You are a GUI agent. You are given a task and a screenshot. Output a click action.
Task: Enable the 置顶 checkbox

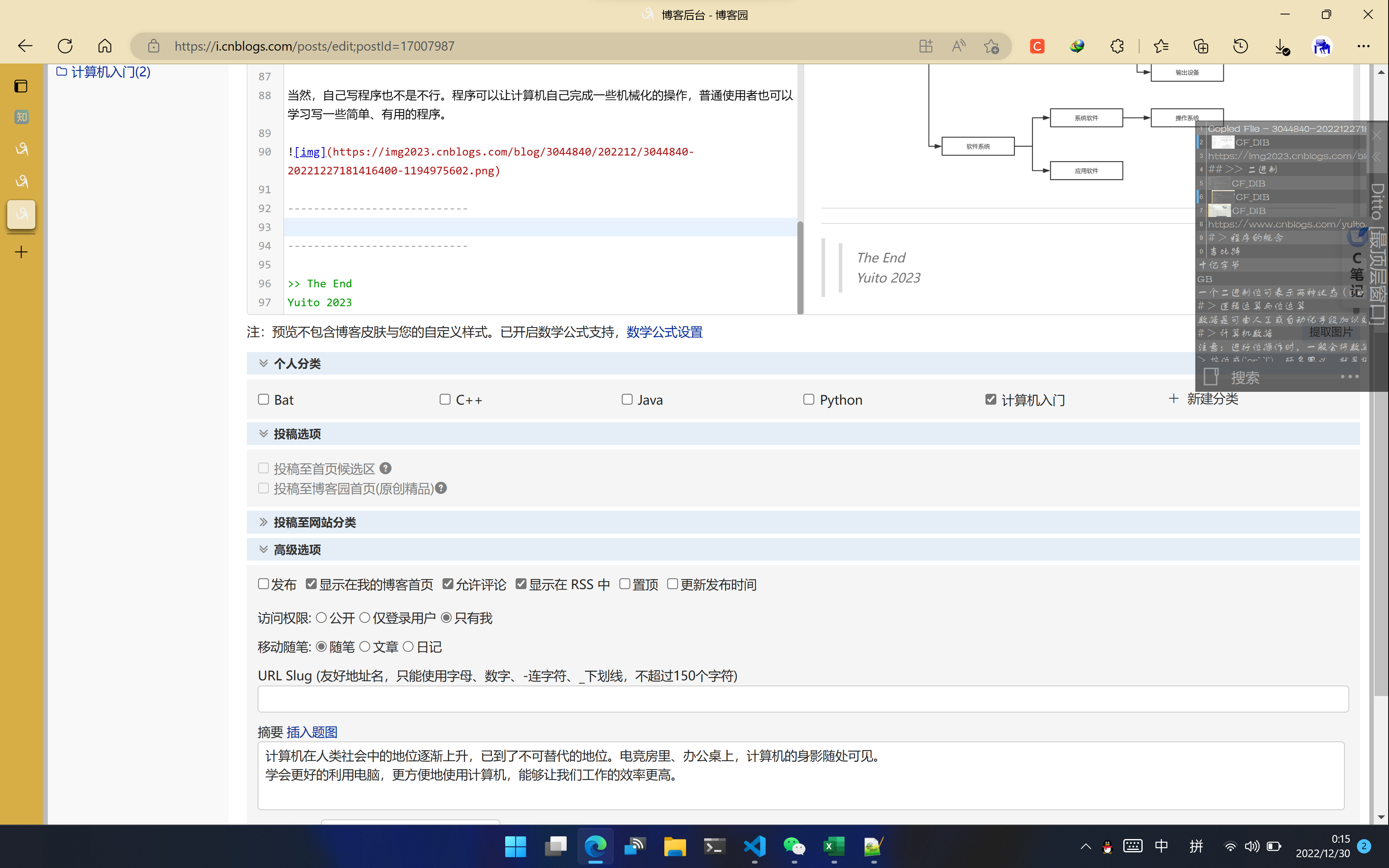[625, 584]
